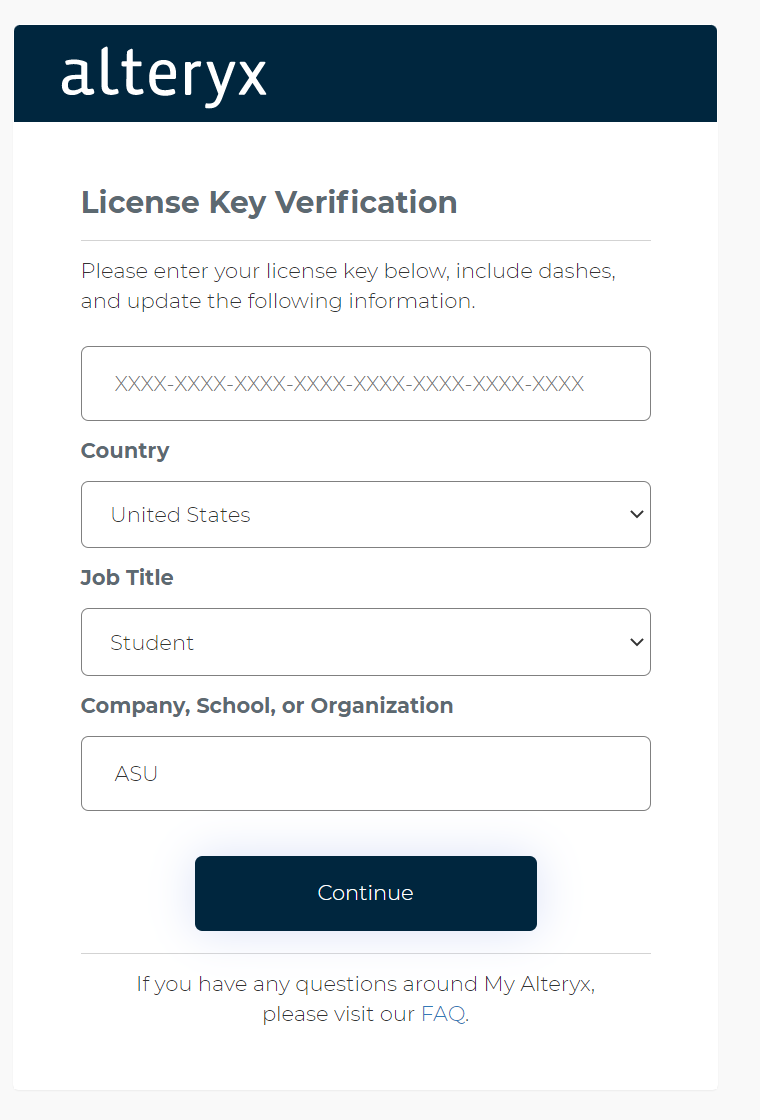Click the license key entry field
This screenshot has height=1120, width=760.
click(x=365, y=383)
